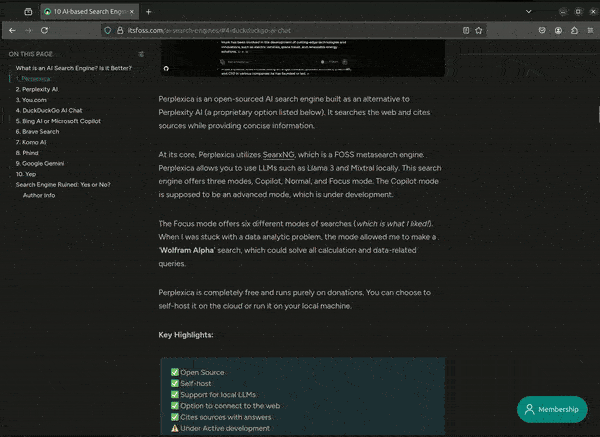Jump to 5. Bing AI or Microsoft Copilot

[58, 121]
